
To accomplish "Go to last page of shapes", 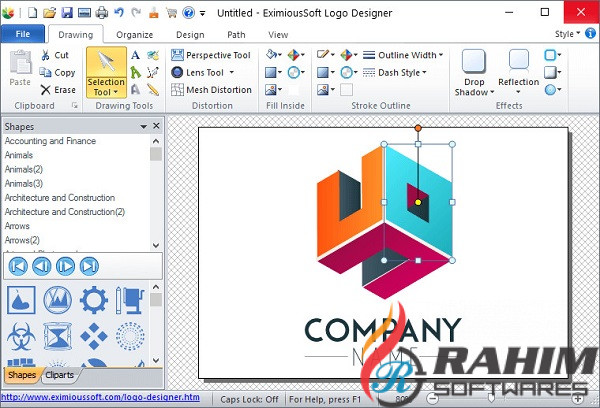I will click(x=89, y=266).
